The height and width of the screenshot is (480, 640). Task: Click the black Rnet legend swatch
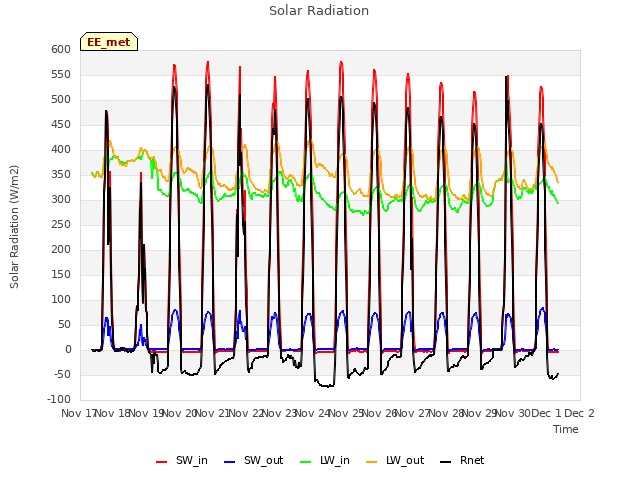[x=446, y=462]
